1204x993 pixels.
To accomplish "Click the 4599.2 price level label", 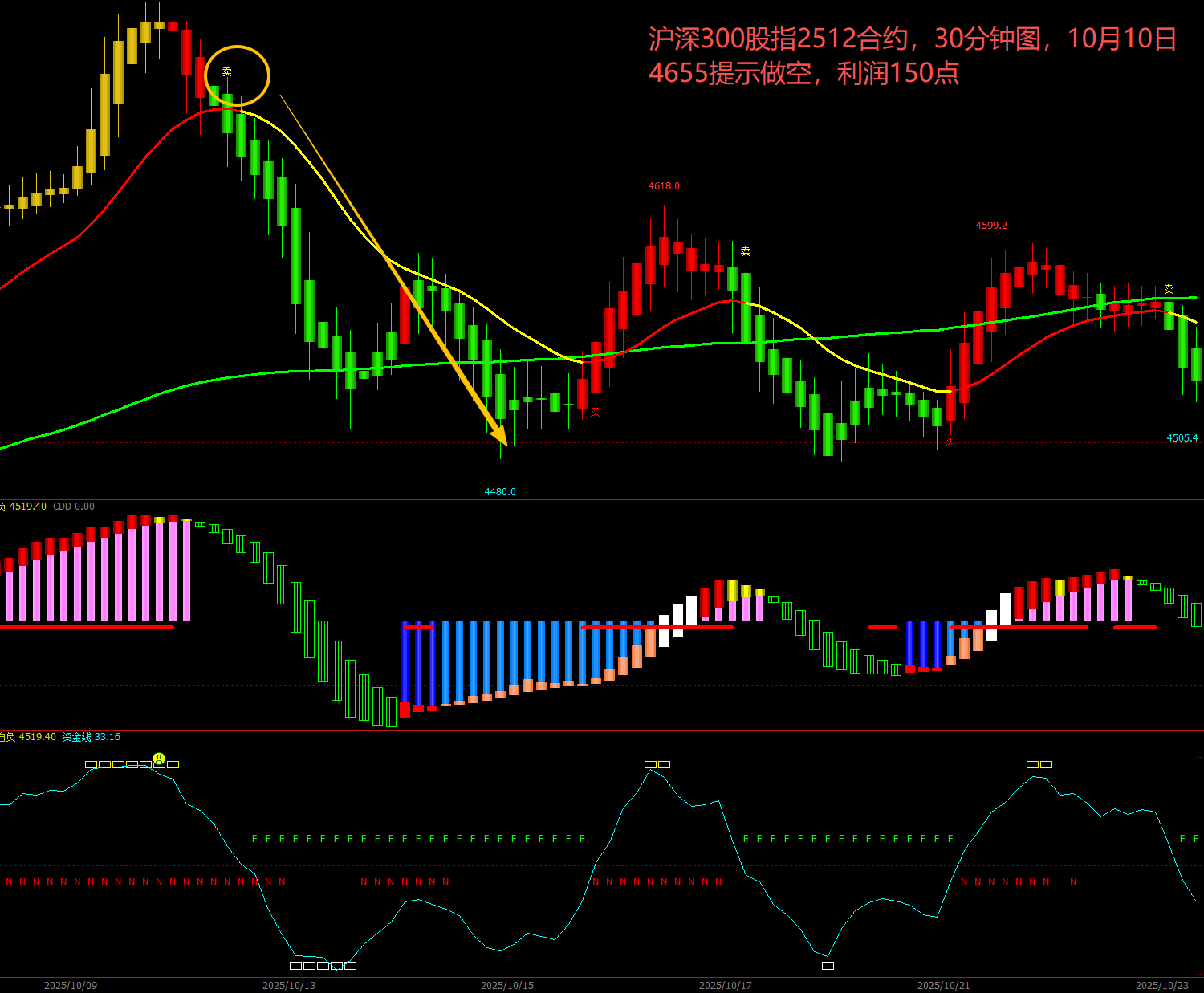I will tap(991, 226).
